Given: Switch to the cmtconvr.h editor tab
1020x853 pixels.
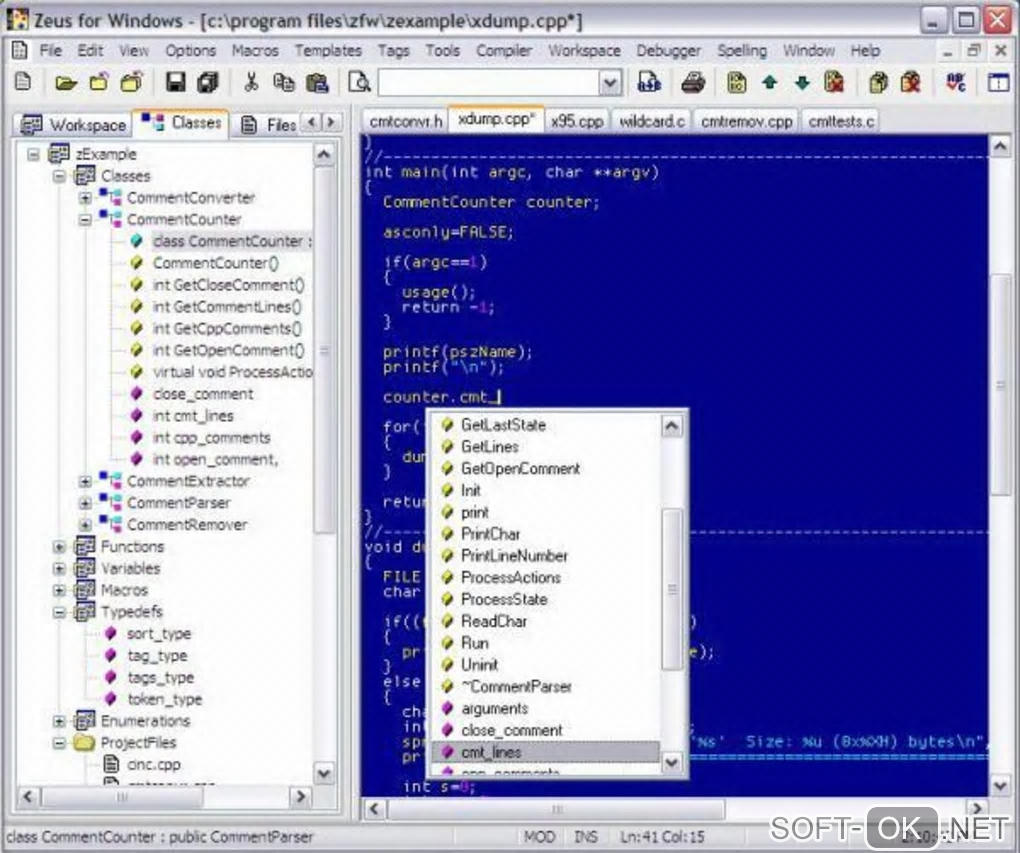Looking at the screenshot, I should [405, 122].
